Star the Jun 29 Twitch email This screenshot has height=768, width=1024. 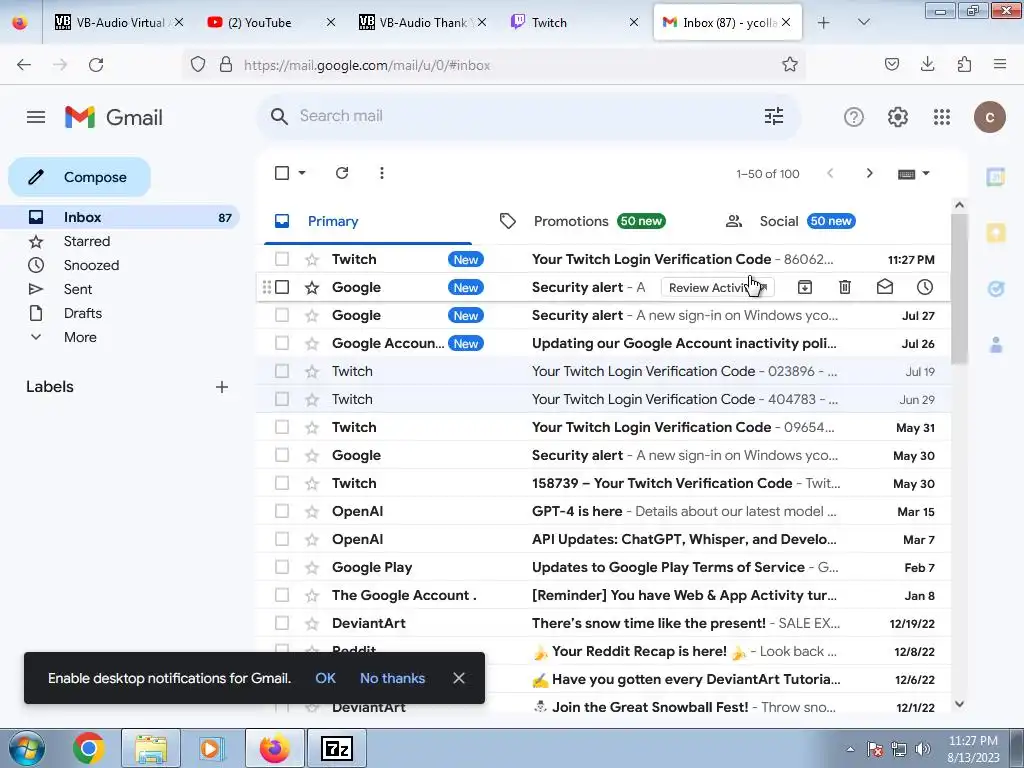[312, 400]
